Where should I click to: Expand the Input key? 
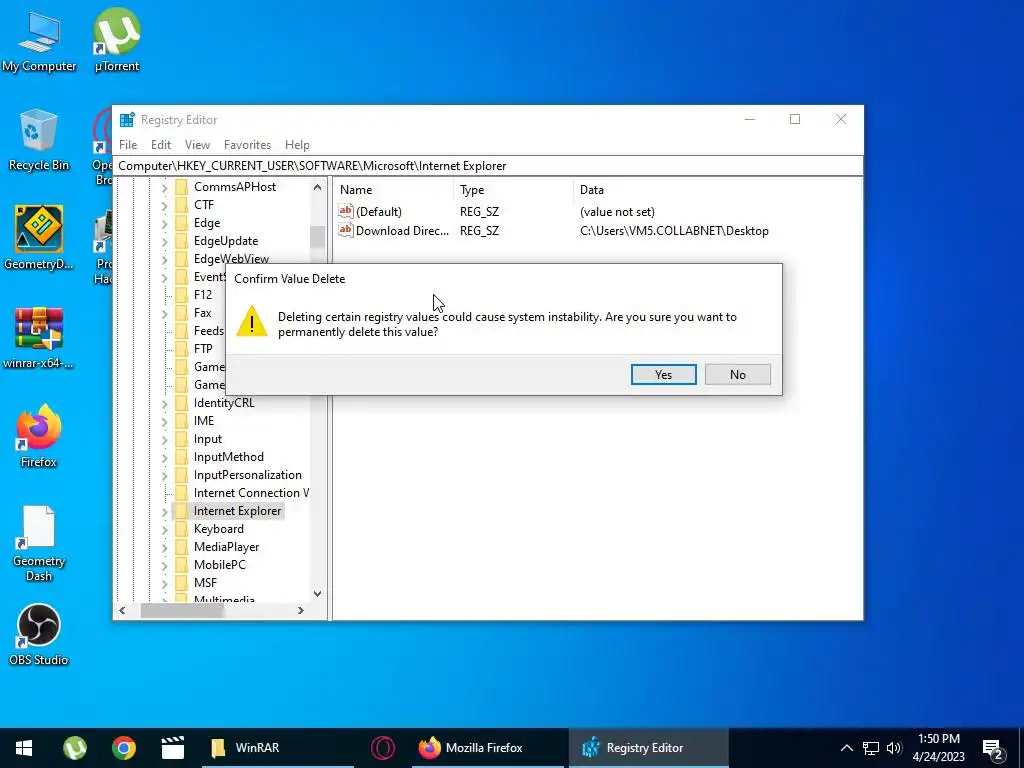164,440
